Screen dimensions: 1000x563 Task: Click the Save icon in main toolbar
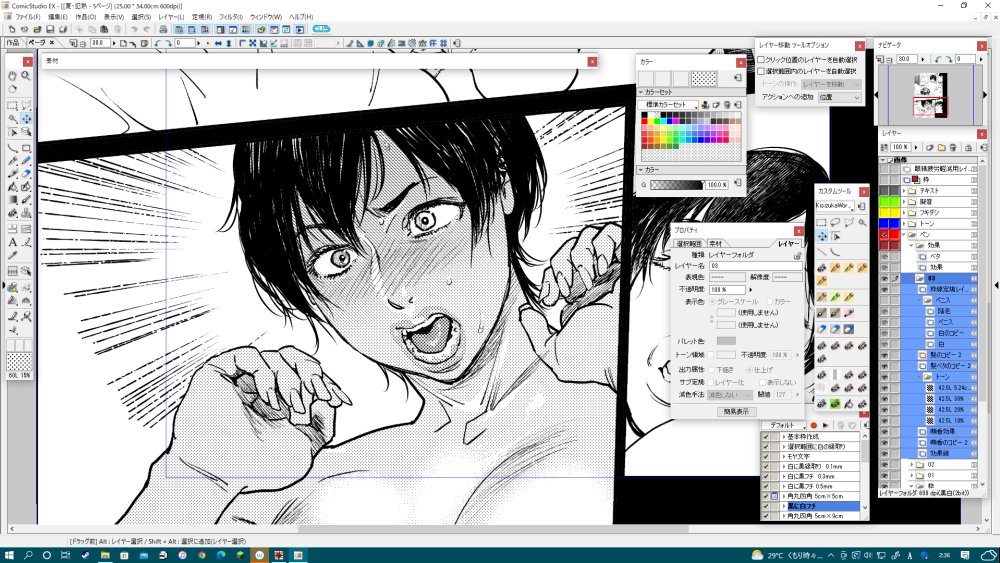point(50,29)
